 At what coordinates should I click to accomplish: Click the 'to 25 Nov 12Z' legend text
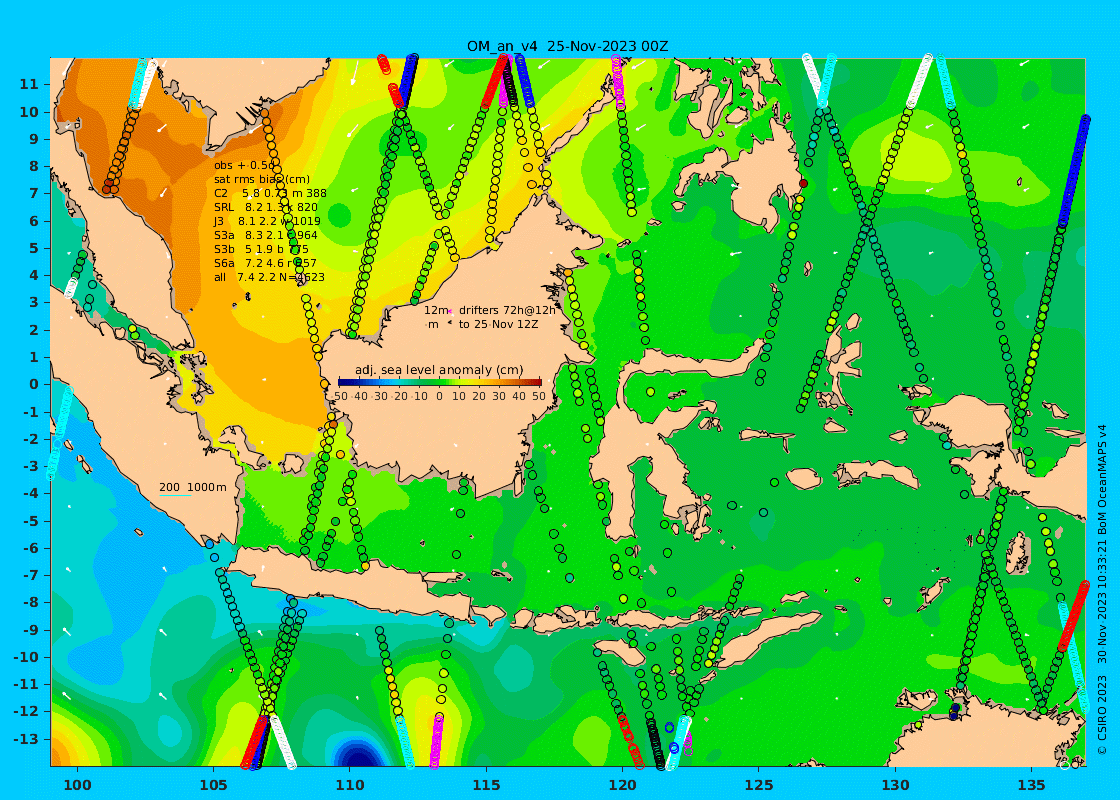[x=499, y=324]
